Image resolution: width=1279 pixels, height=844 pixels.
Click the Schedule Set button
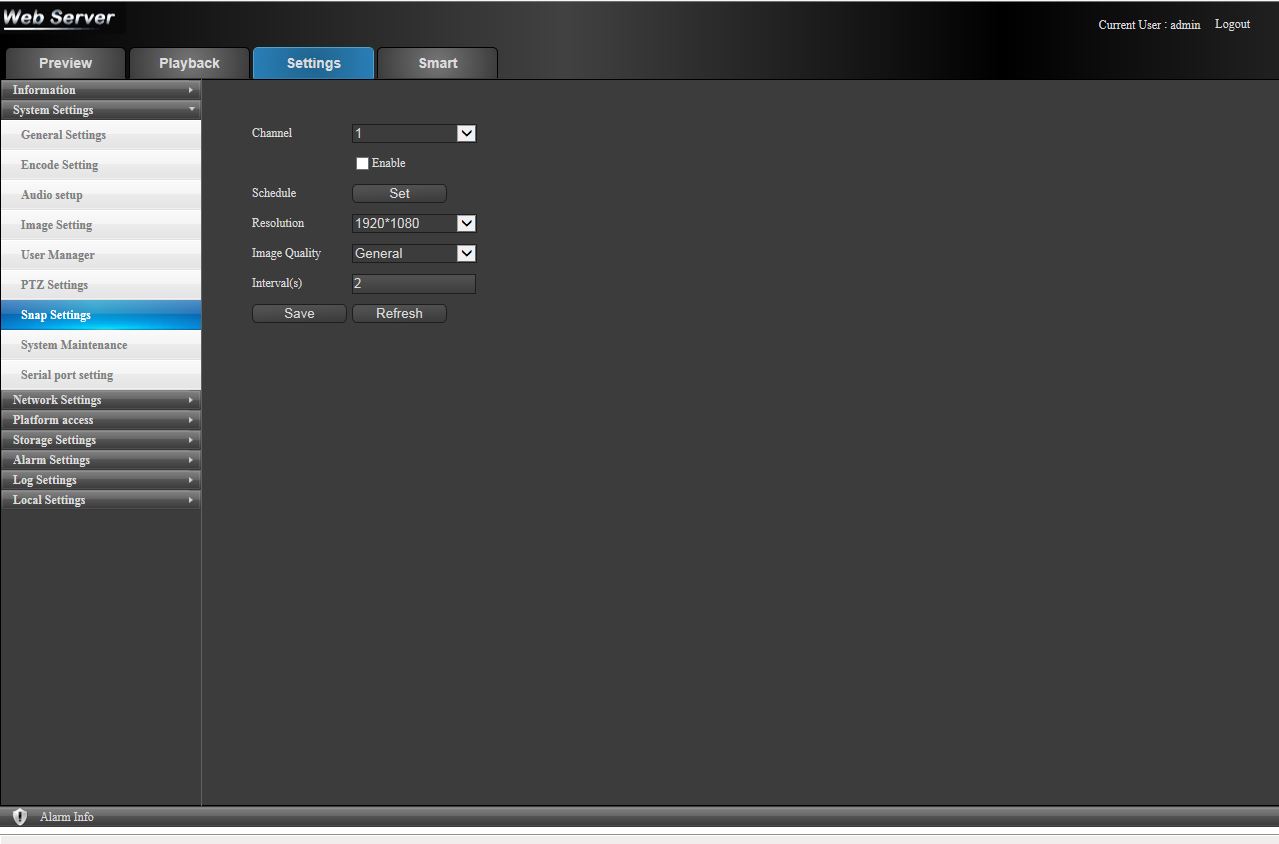(399, 193)
